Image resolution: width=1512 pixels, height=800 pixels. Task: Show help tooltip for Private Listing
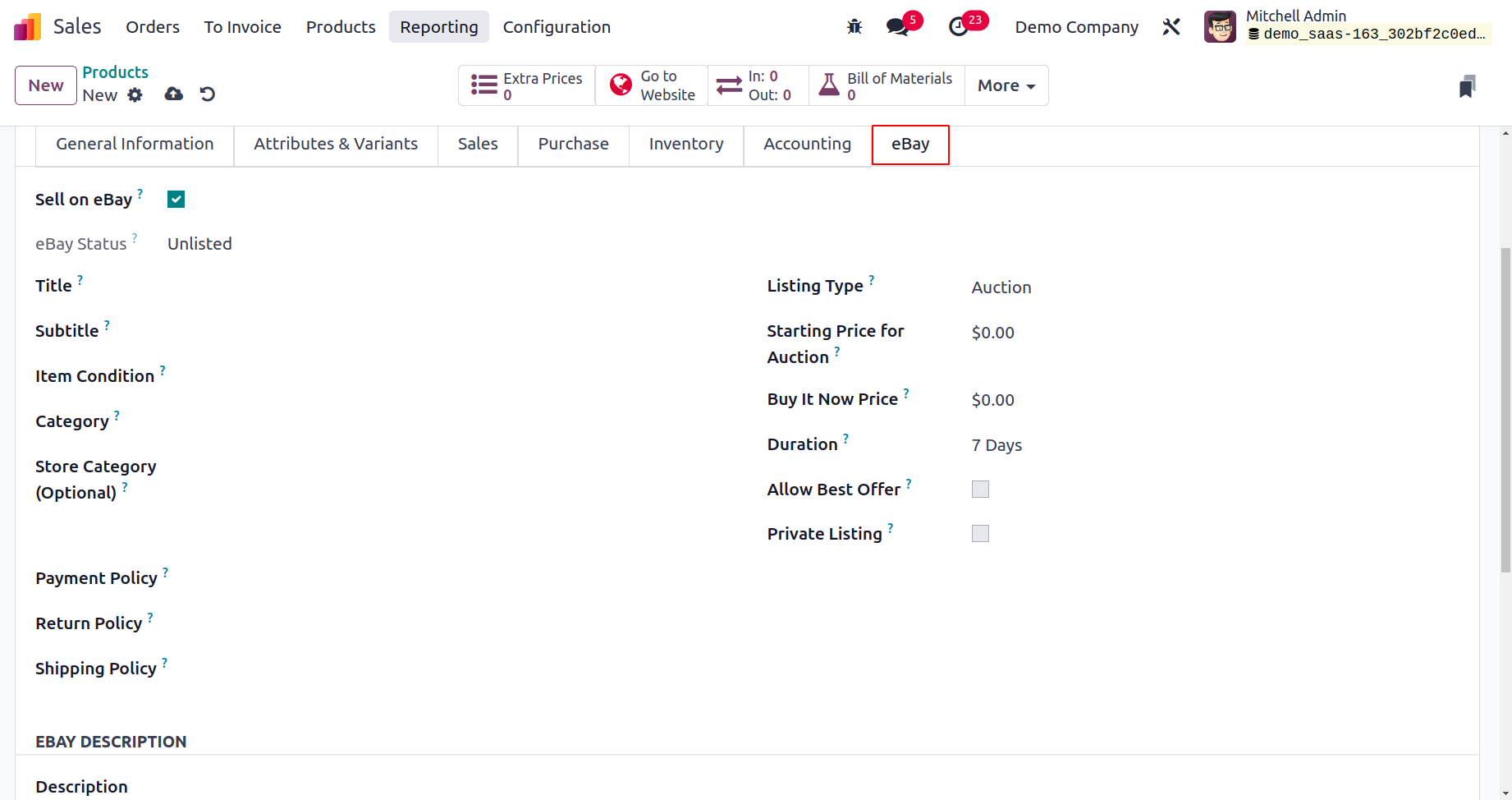click(891, 528)
